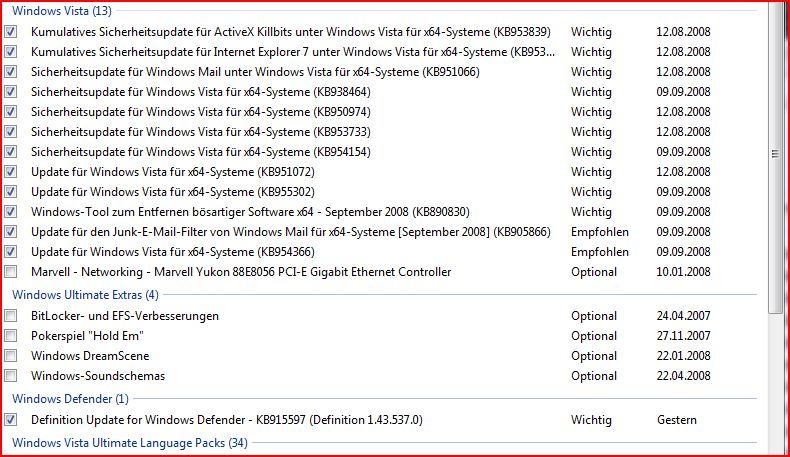The width and height of the screenshot is (790, 457).
Task: Expand Windows Vista Ultimate Language Packs (34) group
Action: (x=129, y=443)
